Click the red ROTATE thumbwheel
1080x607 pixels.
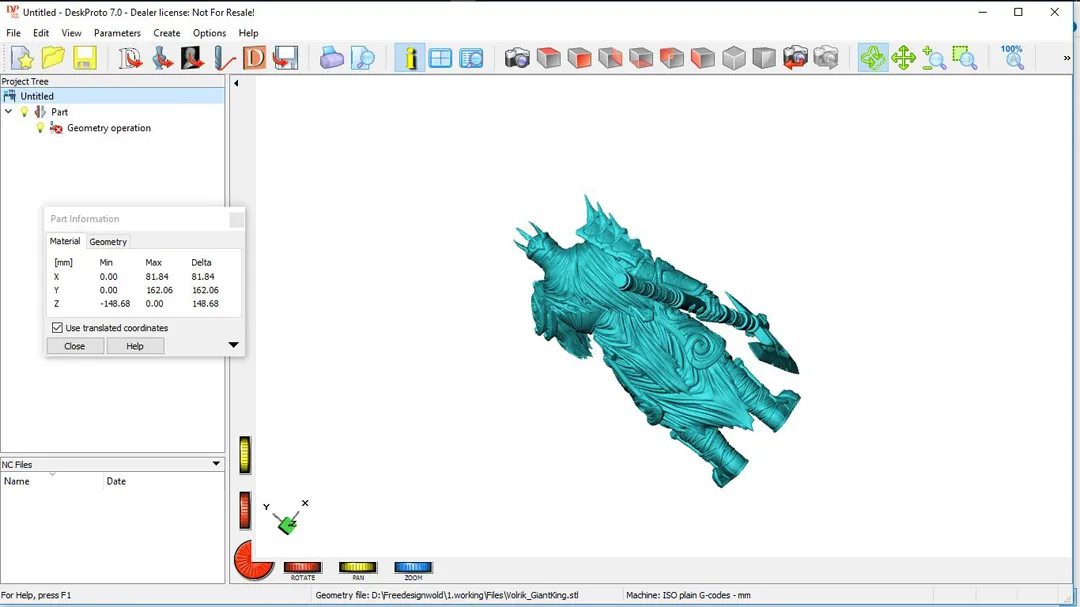(302, 567)
